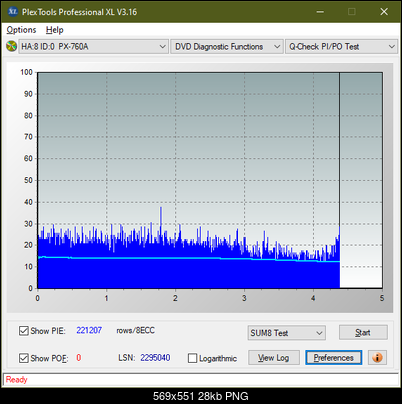Expand the DVD Diagnostic Functions dropdown
The height and width of the screenshot is (404, 402).
point(227,47)
